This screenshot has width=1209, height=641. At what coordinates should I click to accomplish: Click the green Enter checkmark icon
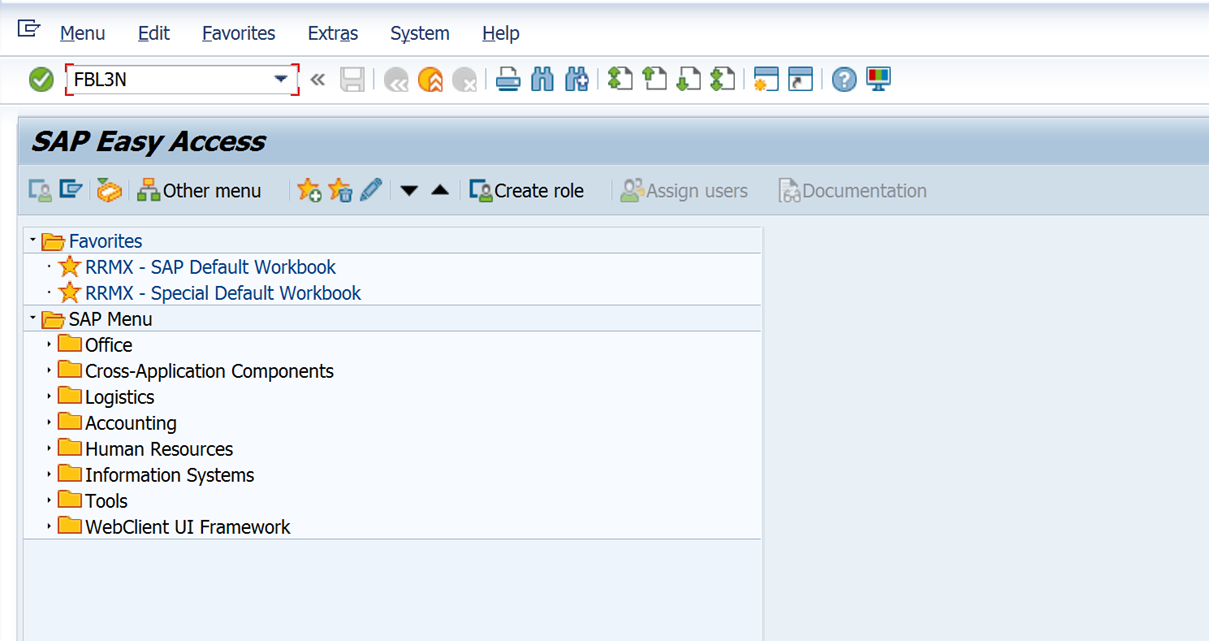tap(41, 79)
